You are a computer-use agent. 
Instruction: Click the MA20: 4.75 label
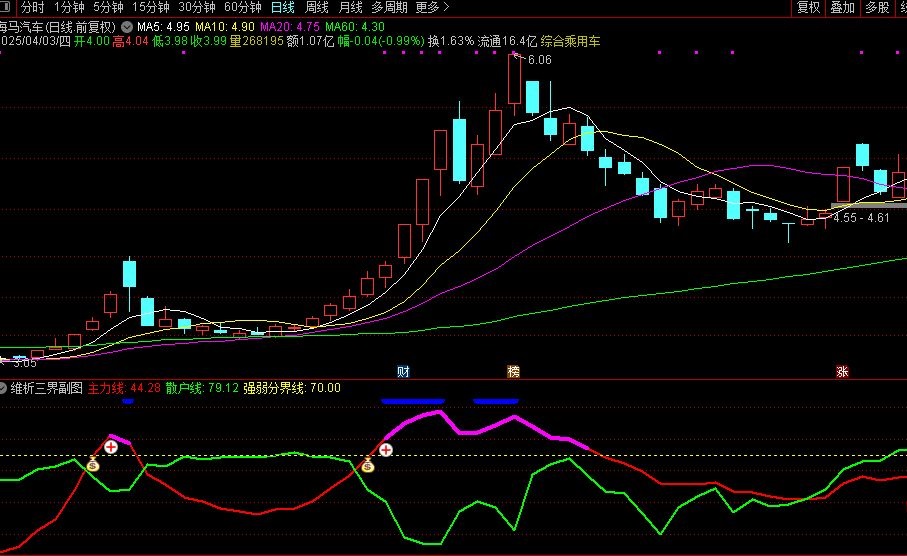[290, 27]
